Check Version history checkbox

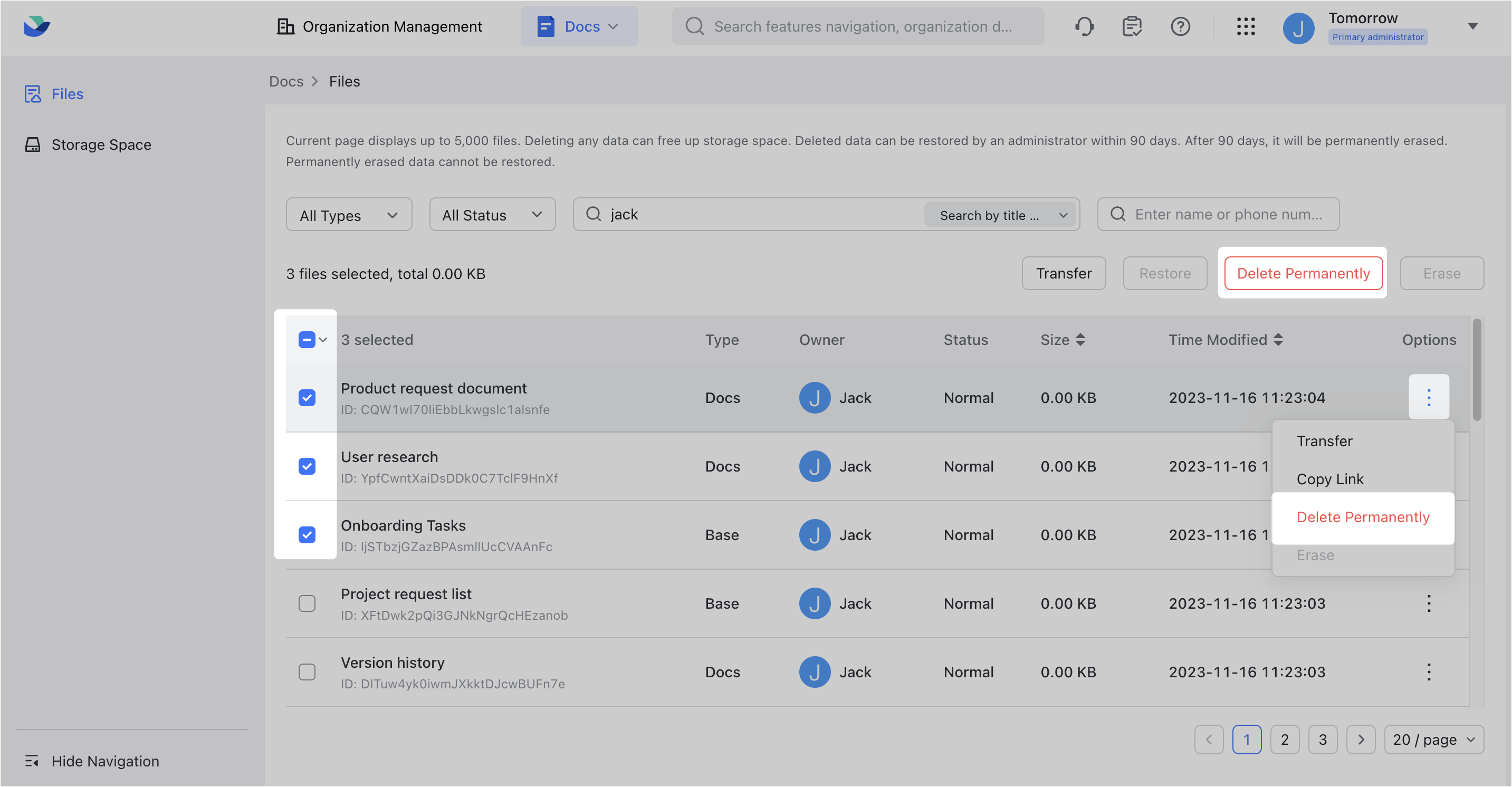click(307, 672)
